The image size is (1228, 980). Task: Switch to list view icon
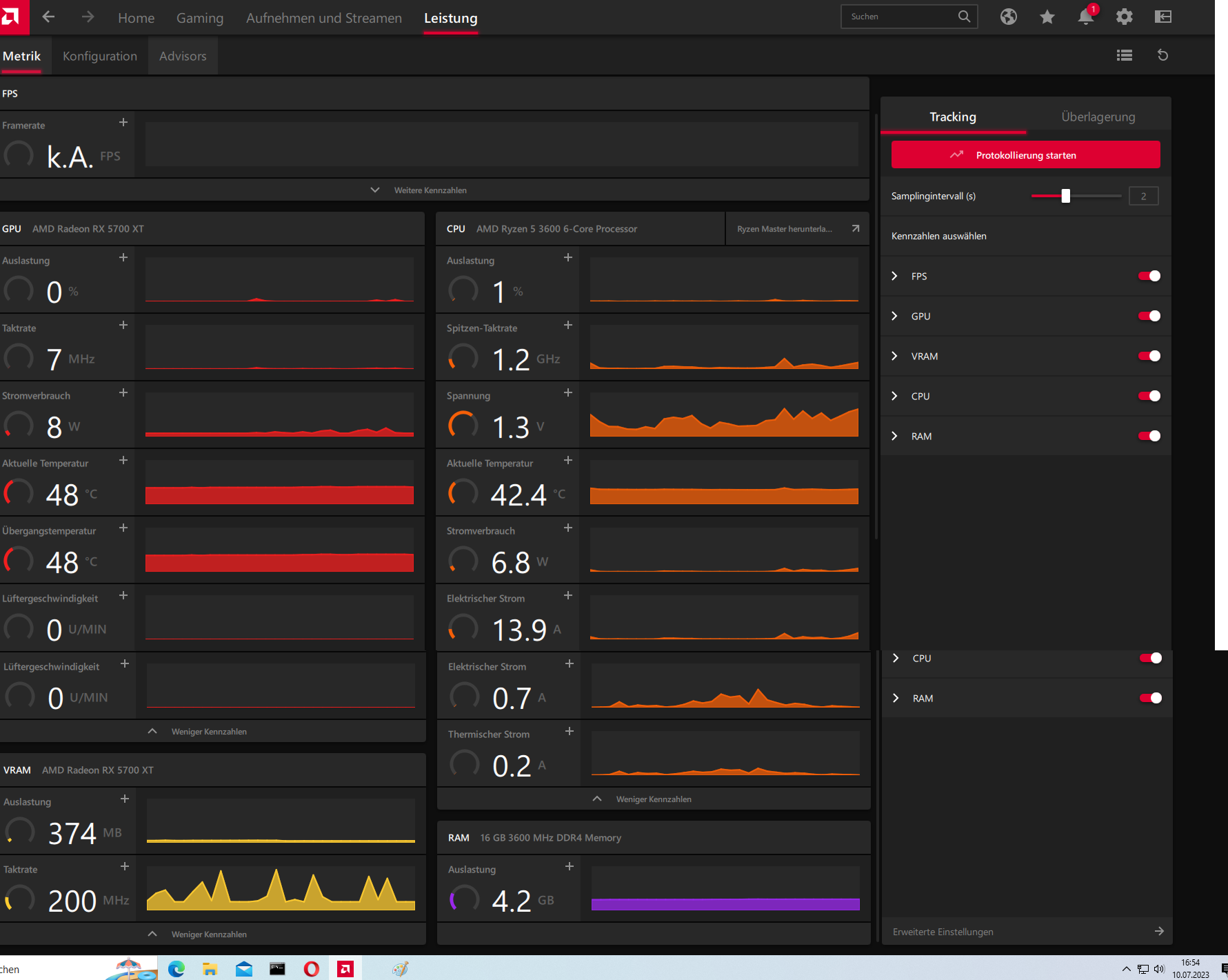coord(1125,55)
